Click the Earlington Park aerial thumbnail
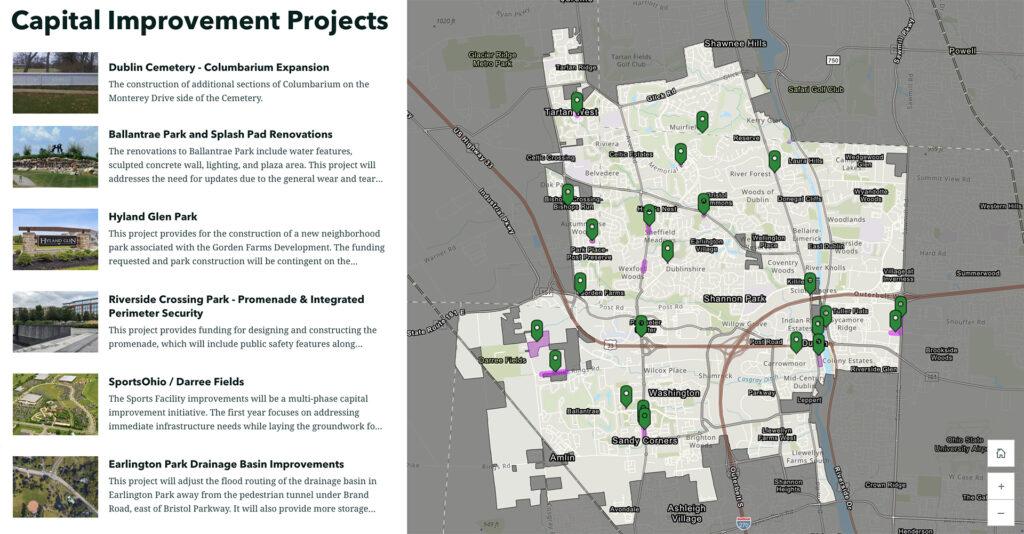The height and width of the screenshot is (534, 1024). coord(55,486)
